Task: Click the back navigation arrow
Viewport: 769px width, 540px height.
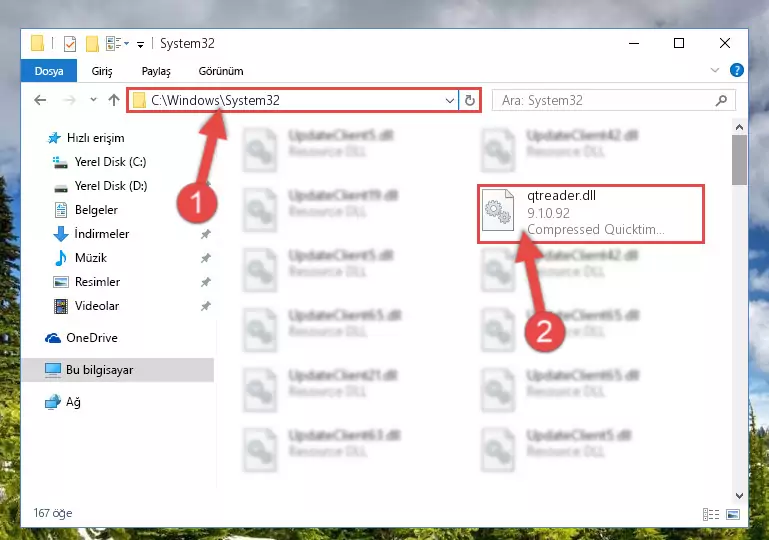Action: [40, 101]
